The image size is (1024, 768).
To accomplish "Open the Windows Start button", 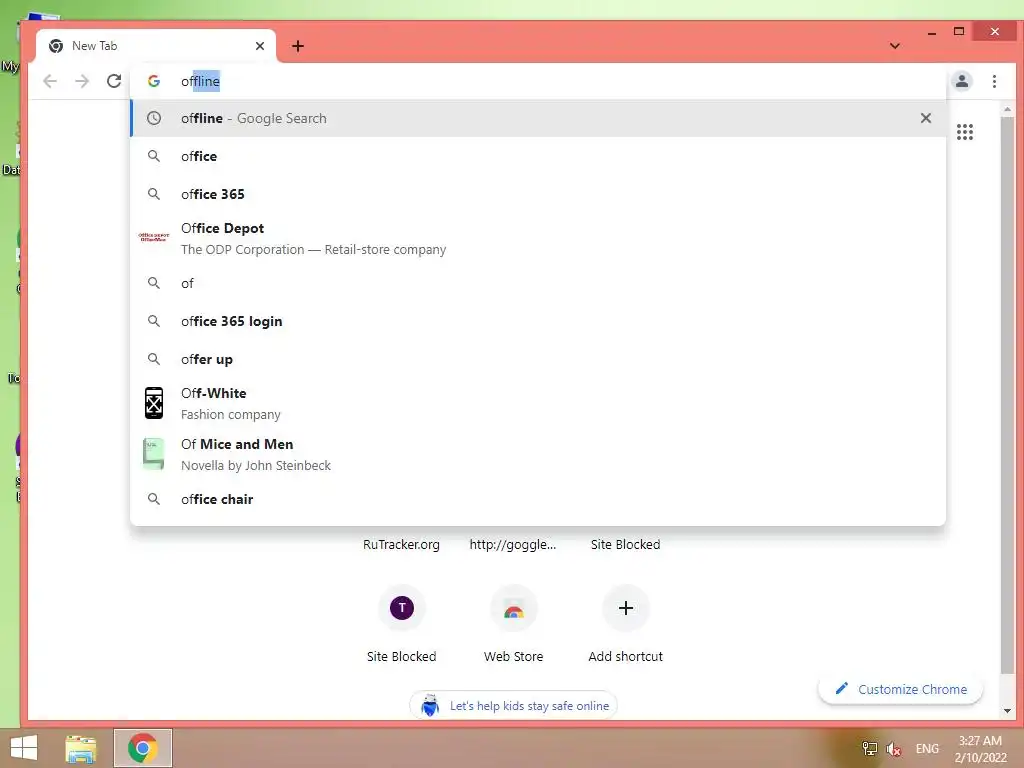I will [x=24, y=748].
